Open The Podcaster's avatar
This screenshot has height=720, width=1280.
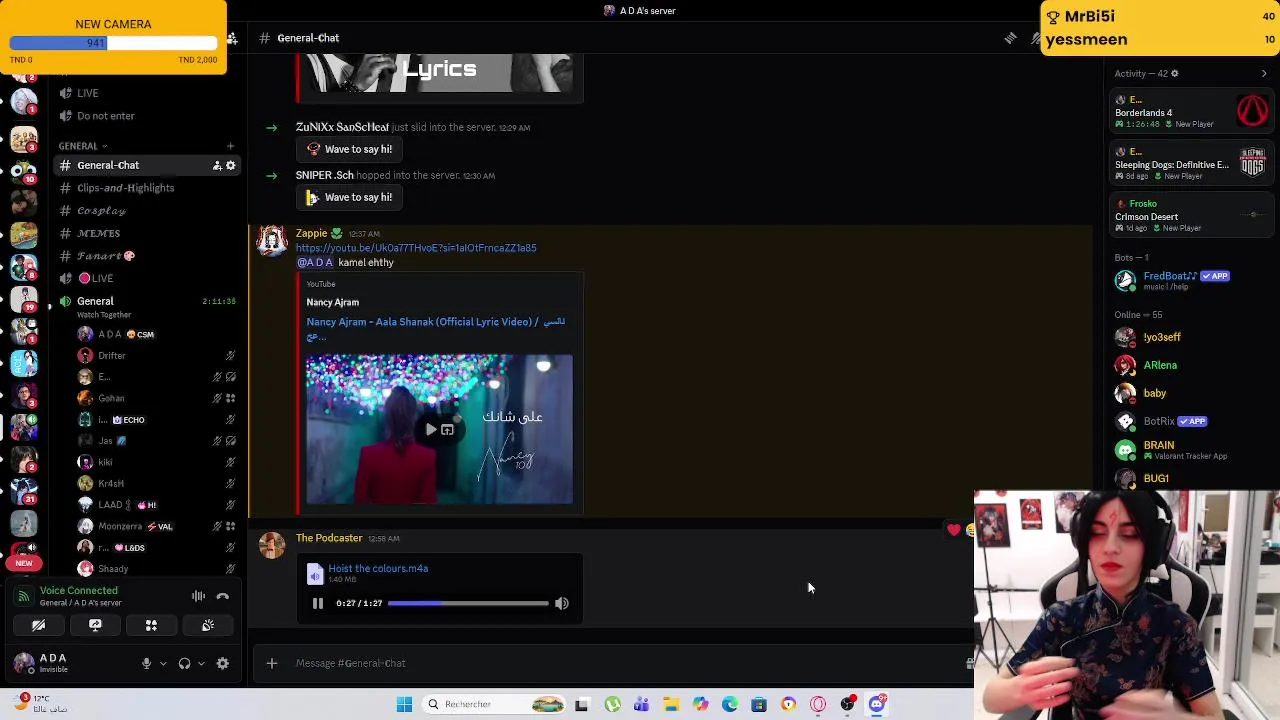(272, 545)
